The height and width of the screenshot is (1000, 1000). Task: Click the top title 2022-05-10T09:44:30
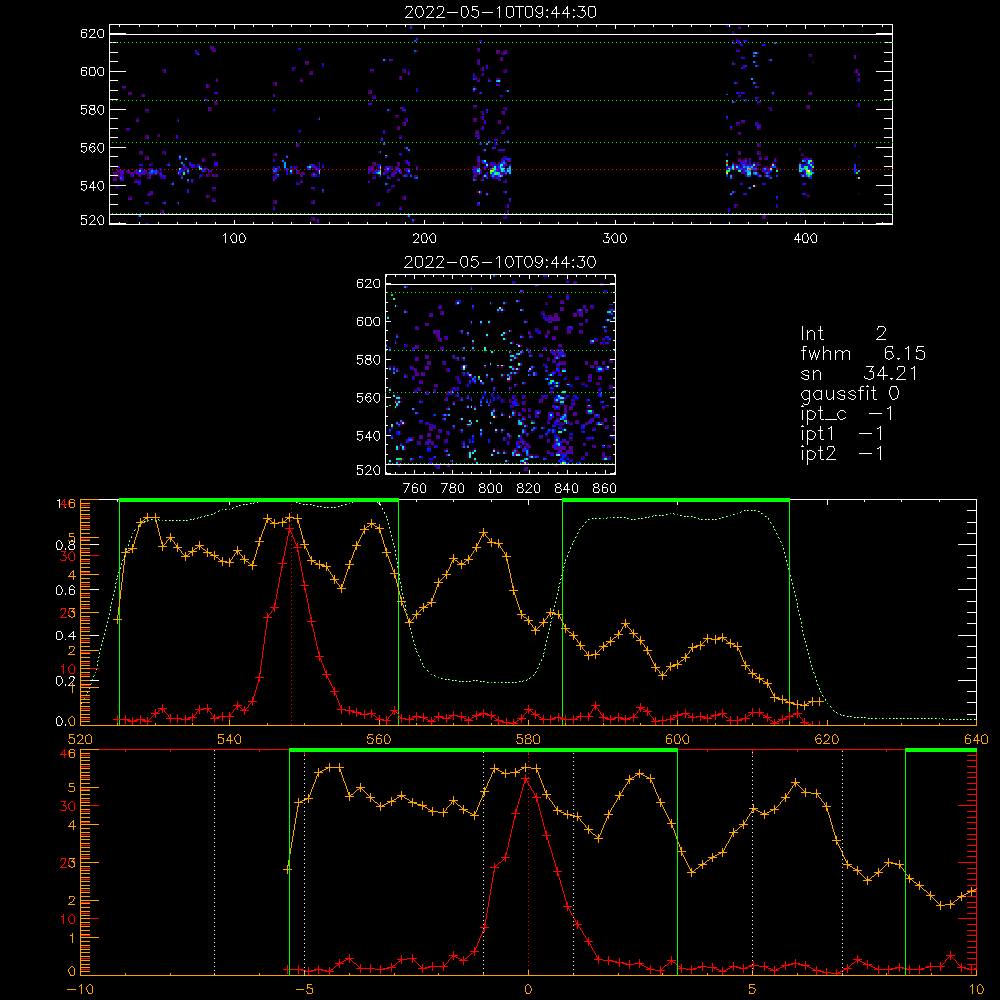click(500, 12)
